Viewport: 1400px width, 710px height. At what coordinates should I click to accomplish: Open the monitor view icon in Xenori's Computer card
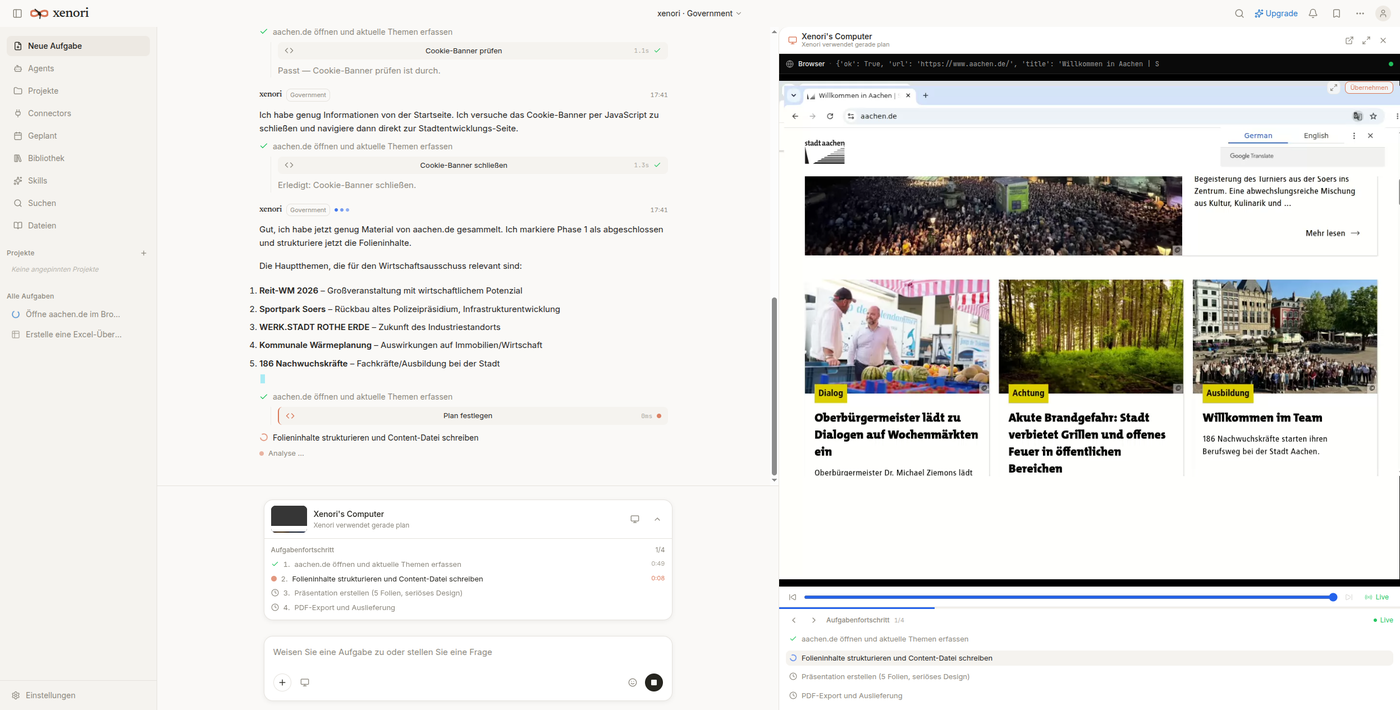[634, 519]
